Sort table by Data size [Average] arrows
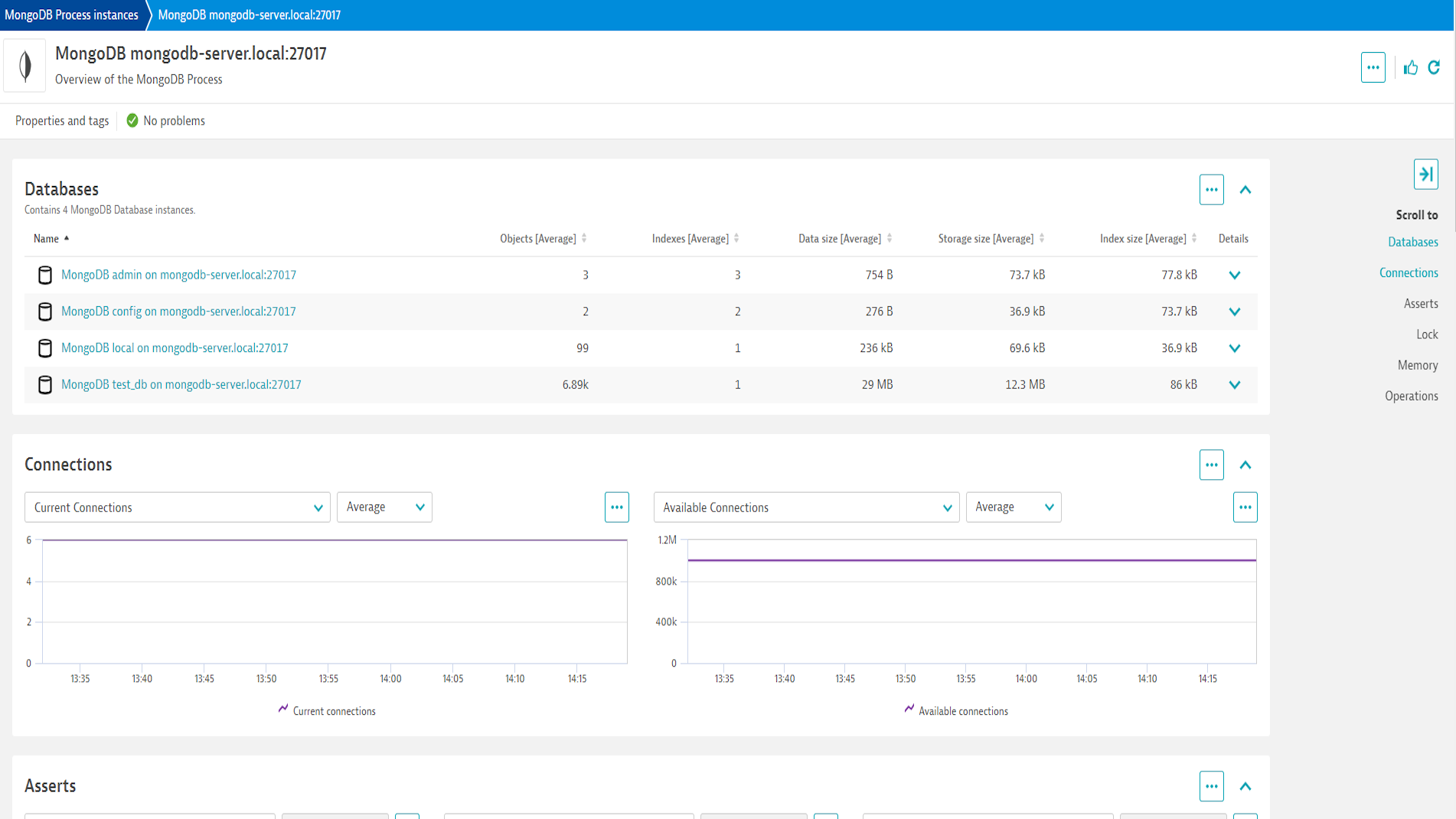This screenshot has width=1456, height=819. (x=890, y=238)
